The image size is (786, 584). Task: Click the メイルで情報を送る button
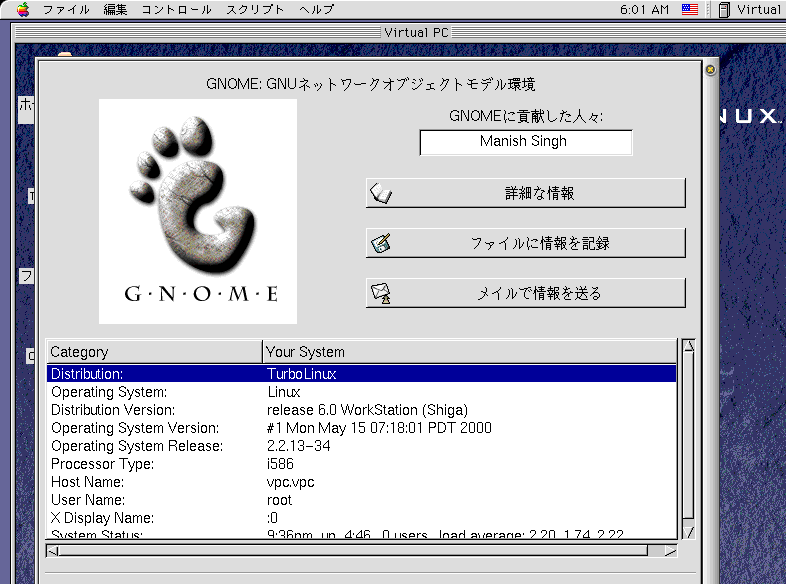(525, 293)
